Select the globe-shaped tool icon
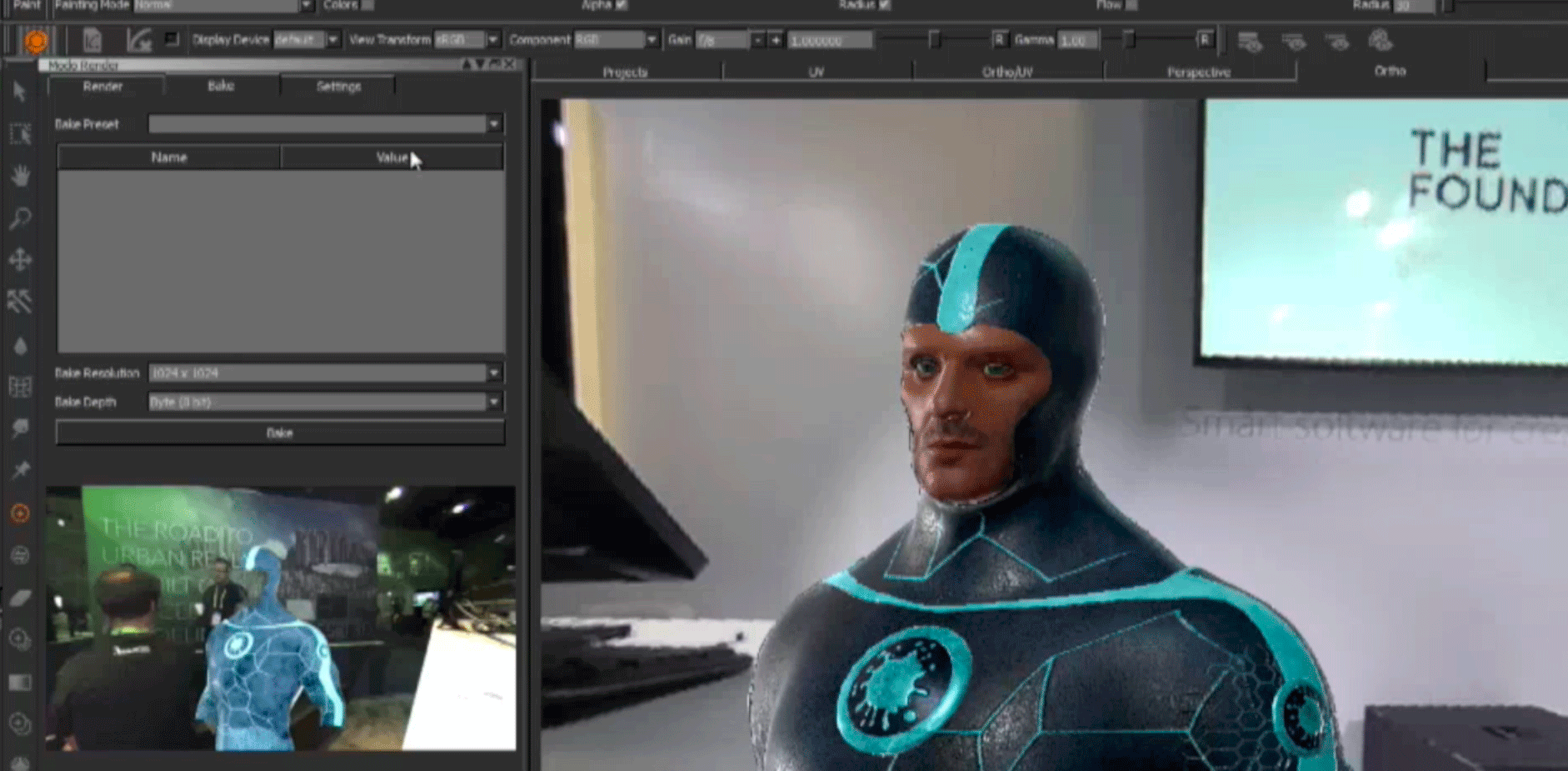The image size is (1568, 771). 20,555
